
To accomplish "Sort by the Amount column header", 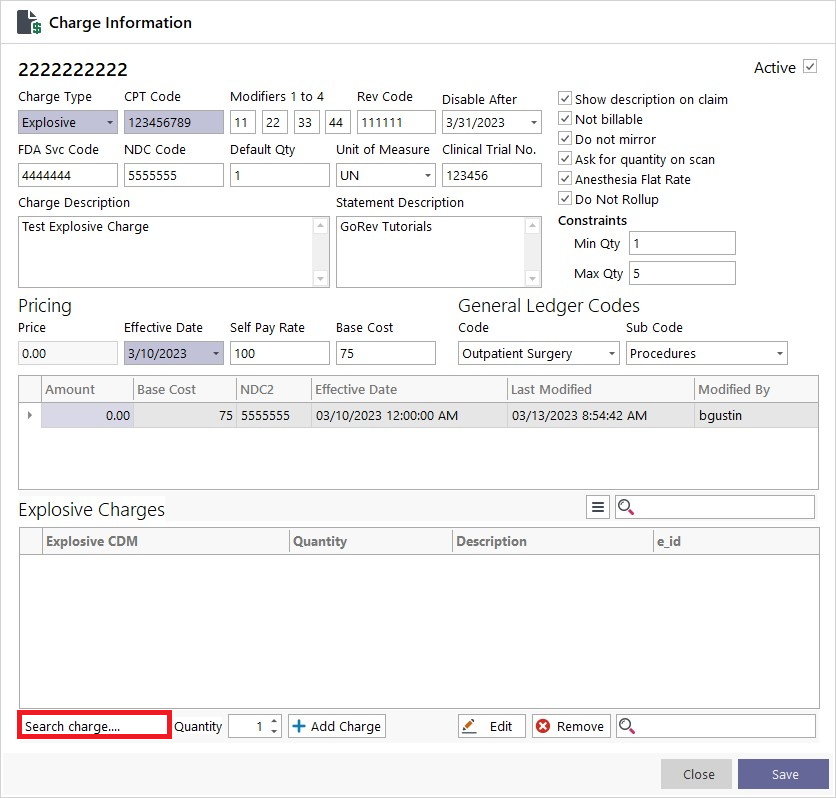I will coord(87,390).
